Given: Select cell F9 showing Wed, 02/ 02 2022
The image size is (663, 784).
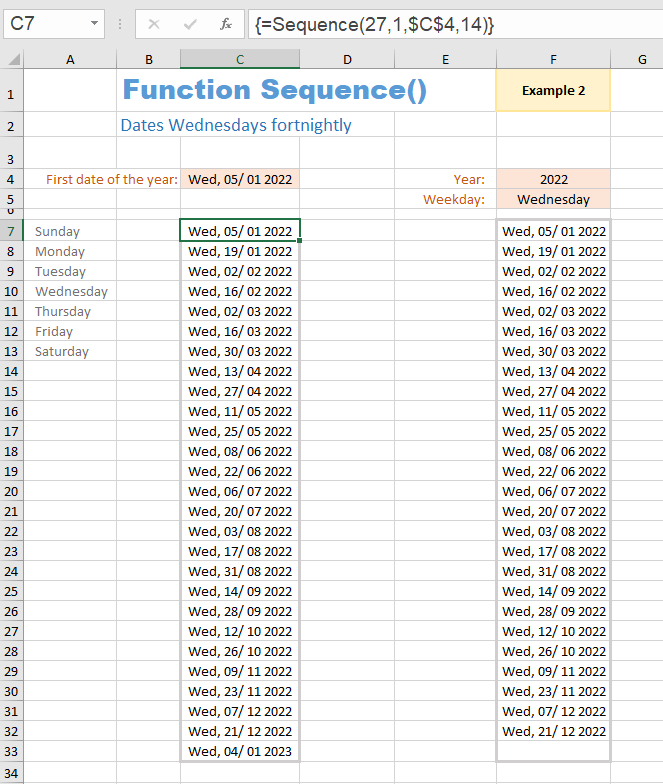Looking at the screenshot, I should pos(553,271).
